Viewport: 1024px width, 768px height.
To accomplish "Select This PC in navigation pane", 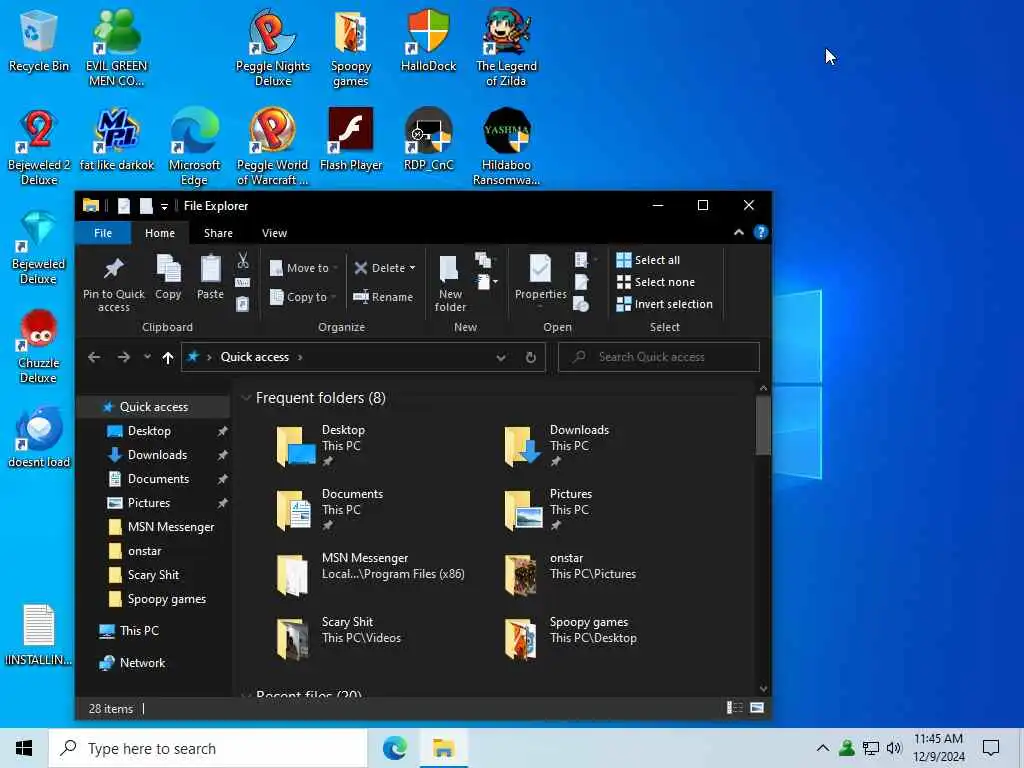I will coord(139,631).
